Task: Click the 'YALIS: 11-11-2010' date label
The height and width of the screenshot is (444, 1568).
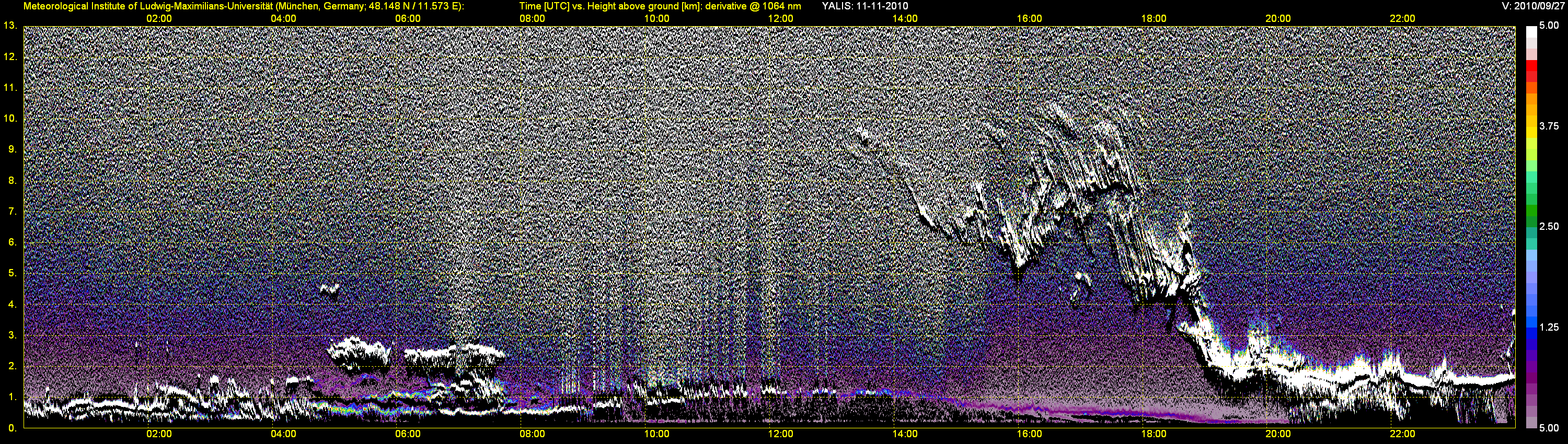Action: point(865,6)
